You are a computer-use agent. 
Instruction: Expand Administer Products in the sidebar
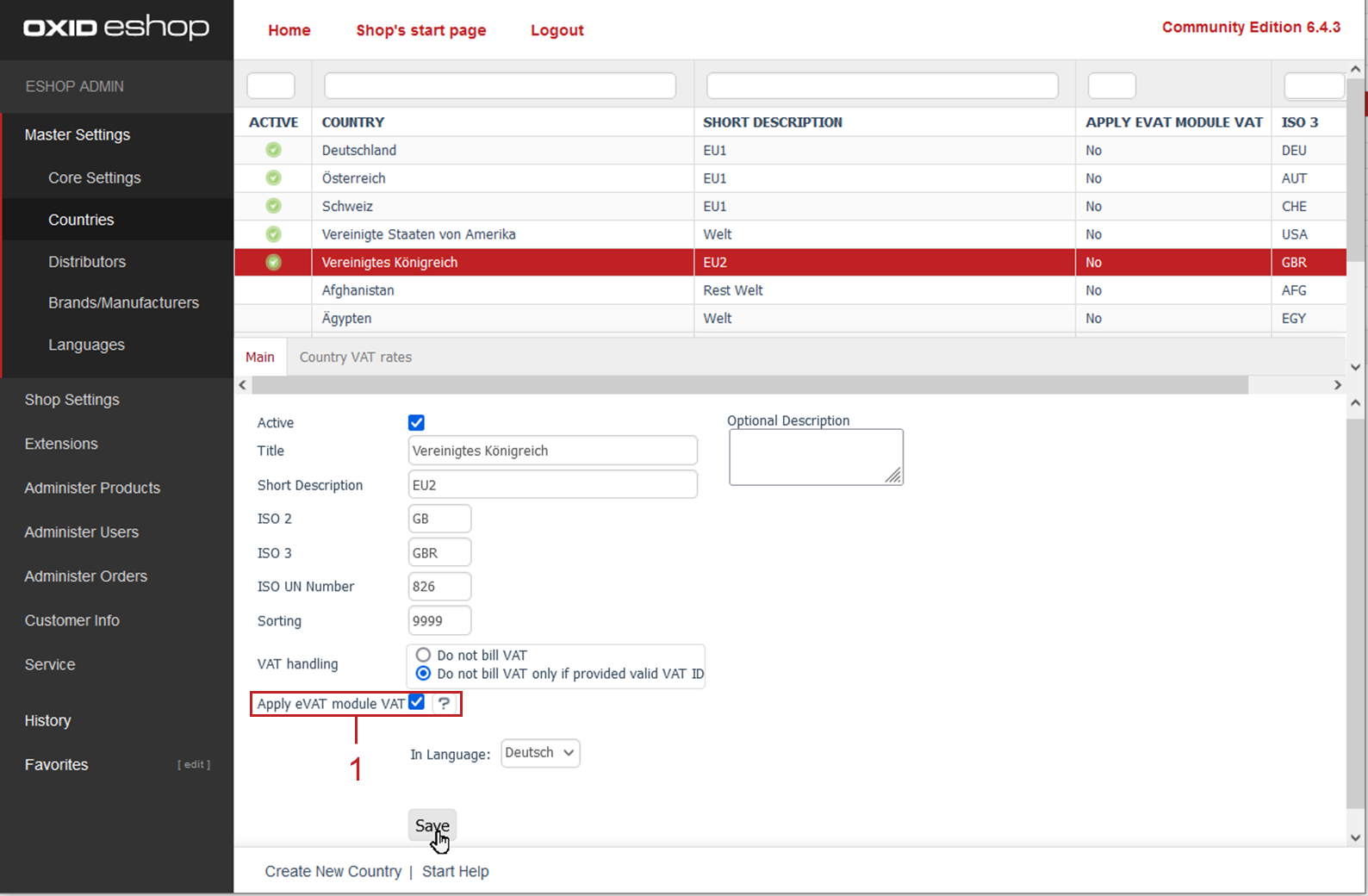[92, 488]
